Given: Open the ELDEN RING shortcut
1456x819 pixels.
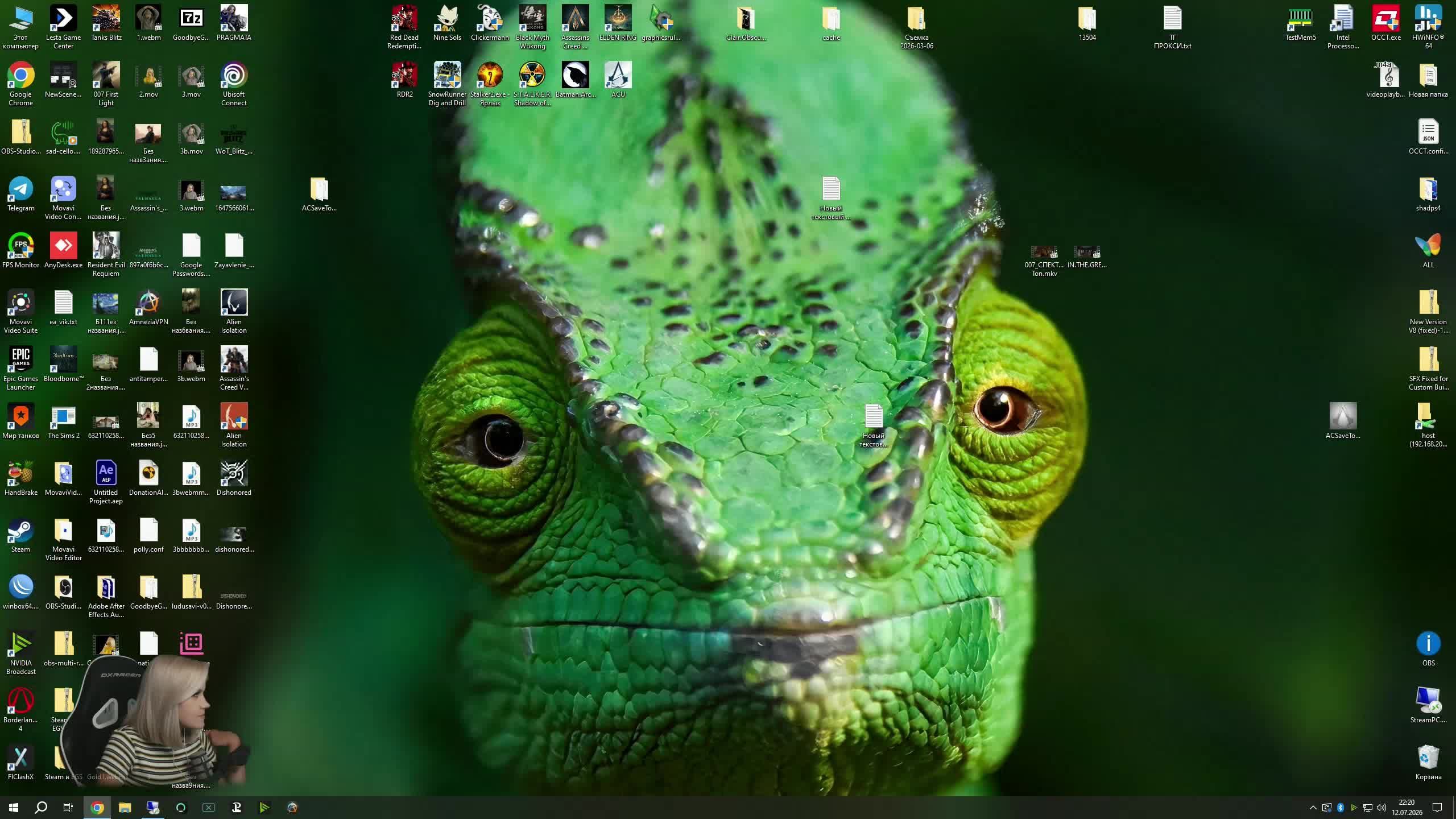Looking at the screenshot, I should point(618,23).
